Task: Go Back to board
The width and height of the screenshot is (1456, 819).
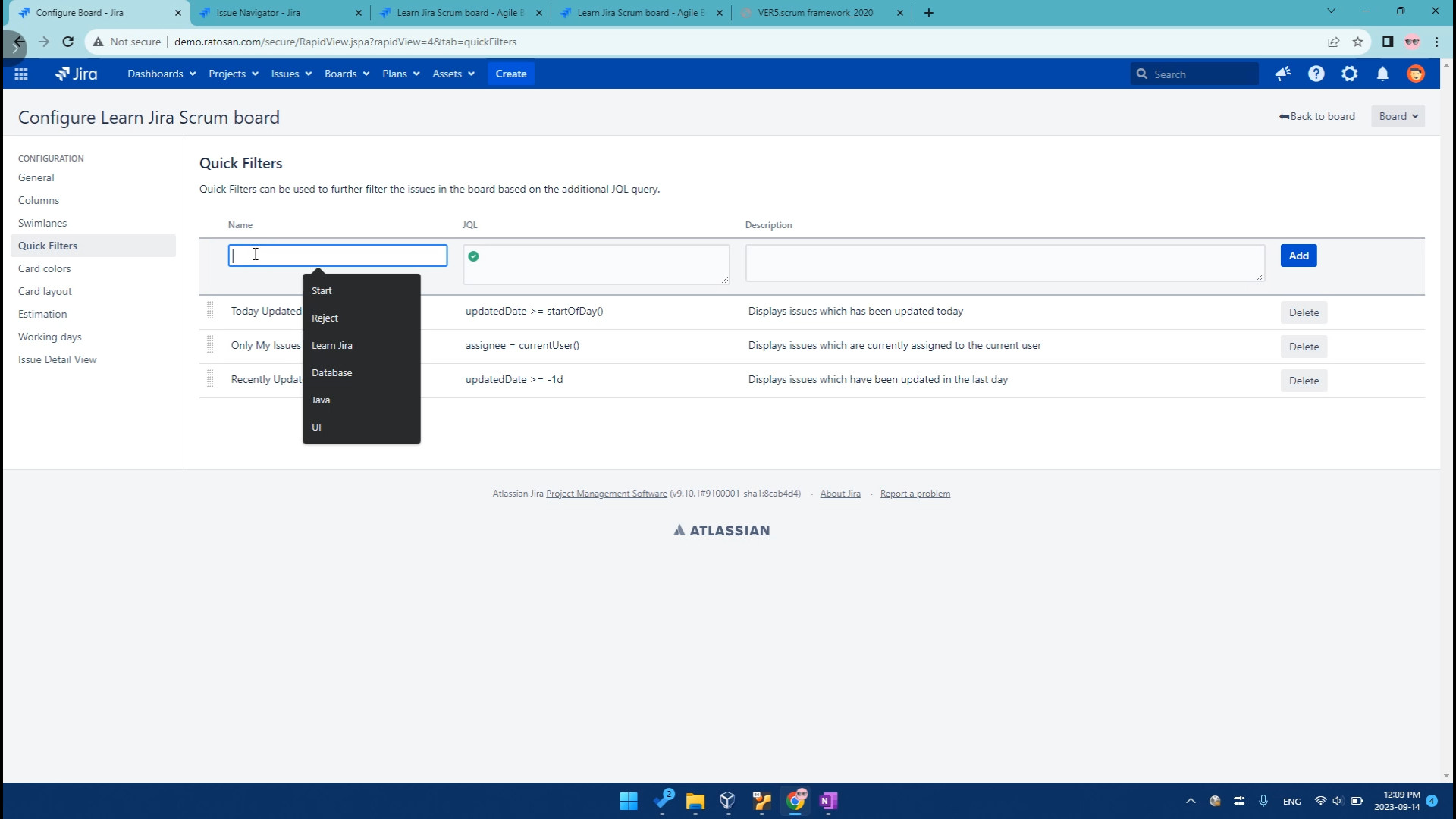Action: pos(1317,116)
